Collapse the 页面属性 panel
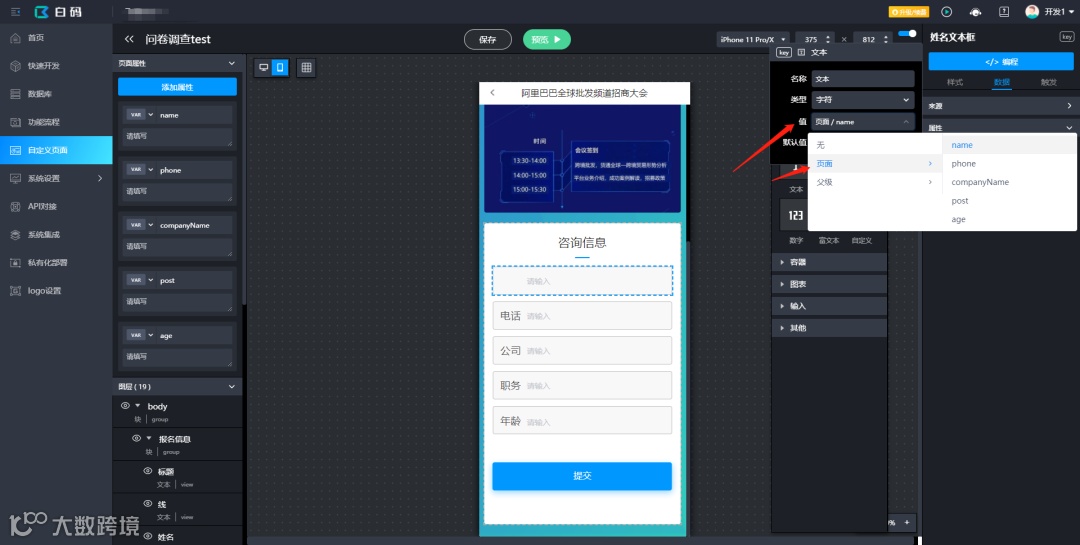 (231, 63)
